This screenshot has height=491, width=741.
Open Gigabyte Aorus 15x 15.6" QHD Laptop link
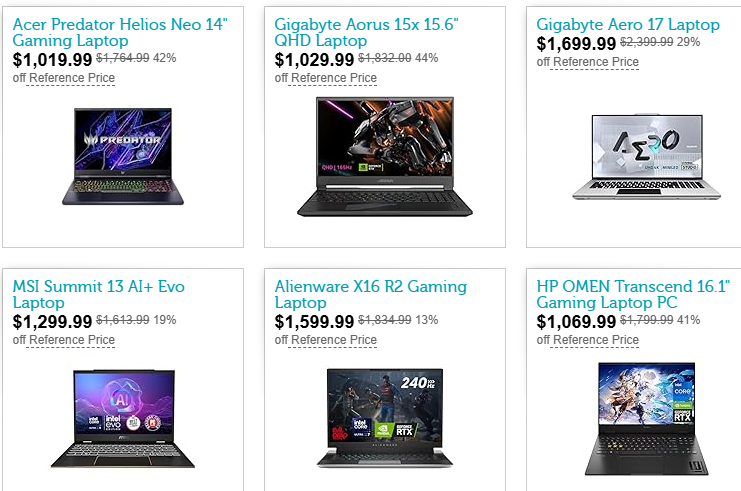366,32
